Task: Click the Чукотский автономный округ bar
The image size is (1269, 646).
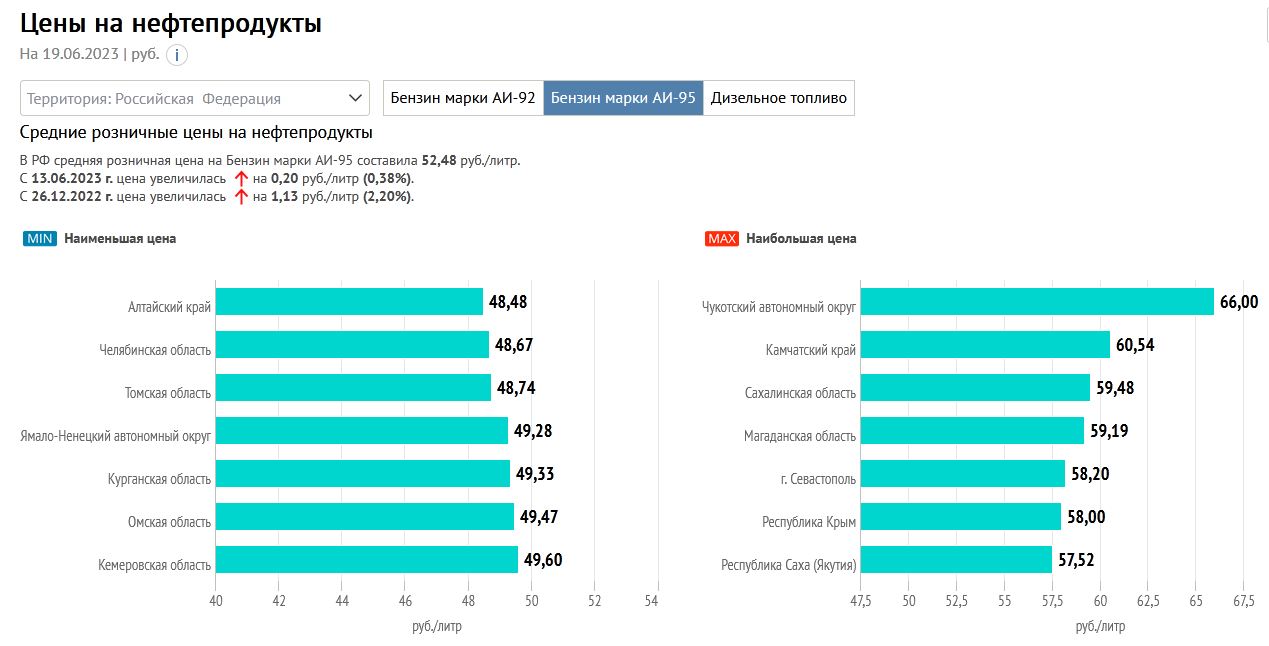Action: (1036, 302)
